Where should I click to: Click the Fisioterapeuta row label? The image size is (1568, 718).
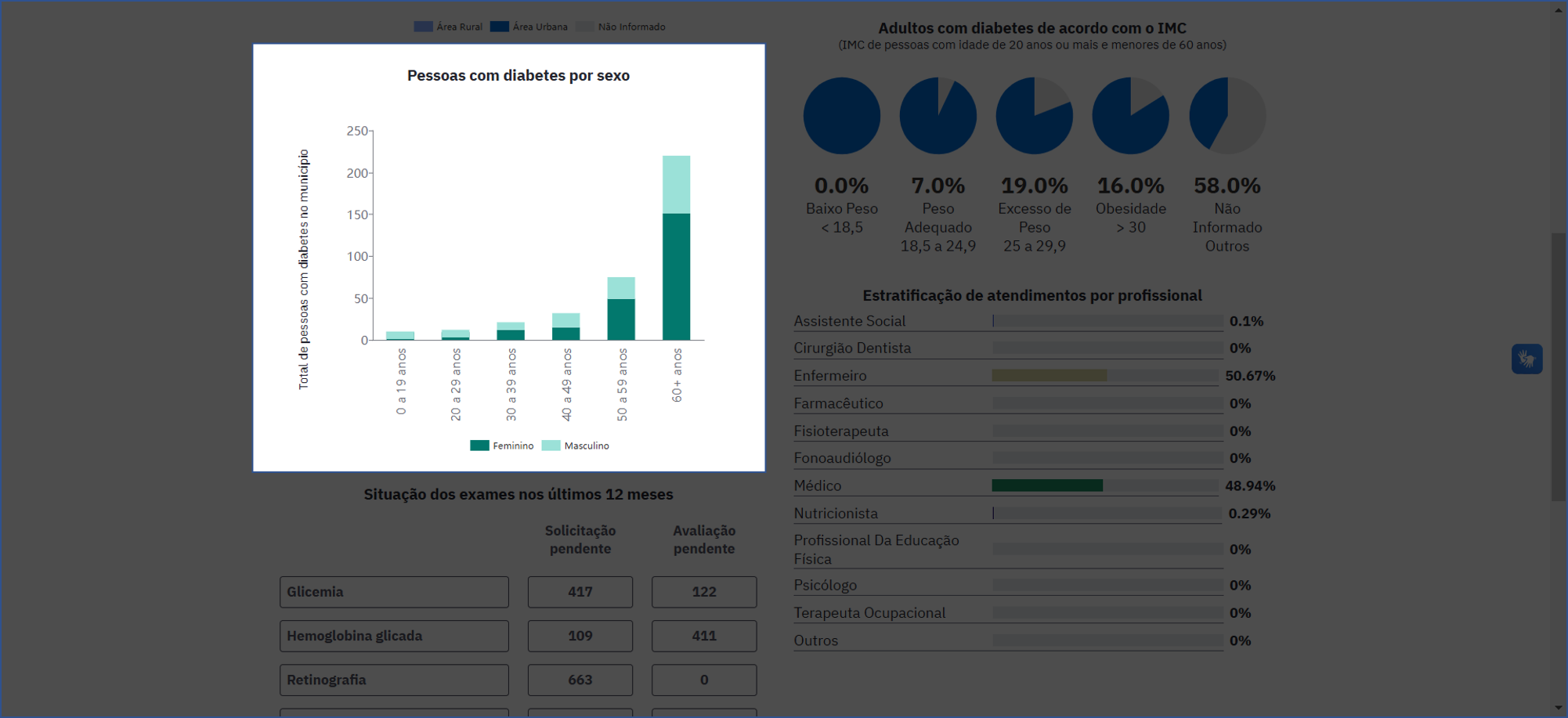point(841,431)
